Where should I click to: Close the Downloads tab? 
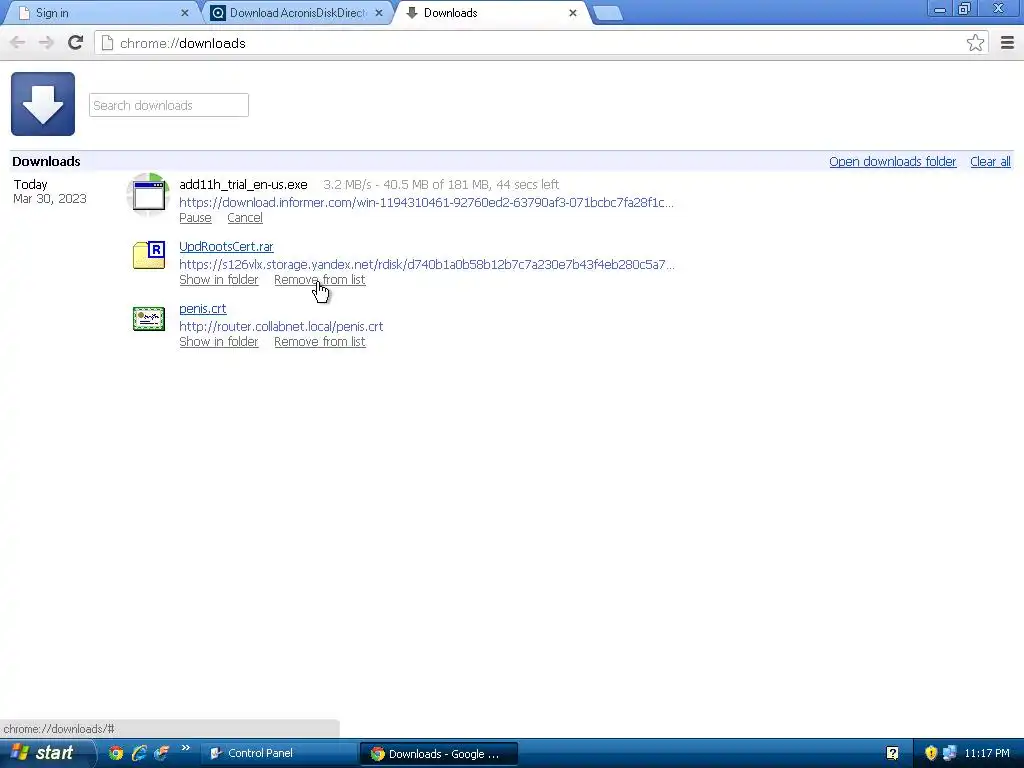(573, 13)
